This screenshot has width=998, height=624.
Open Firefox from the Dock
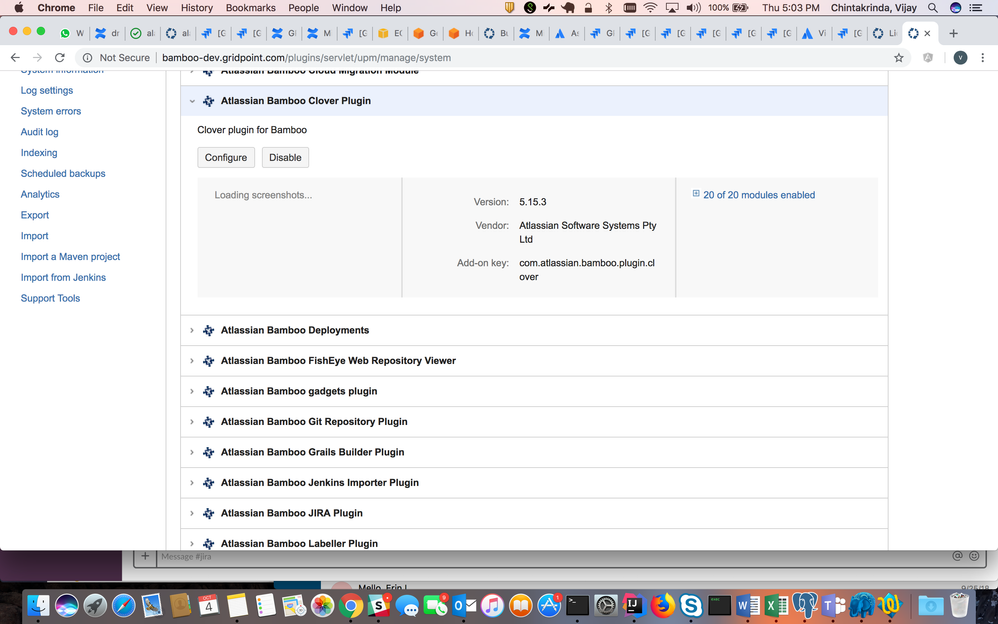662,605
